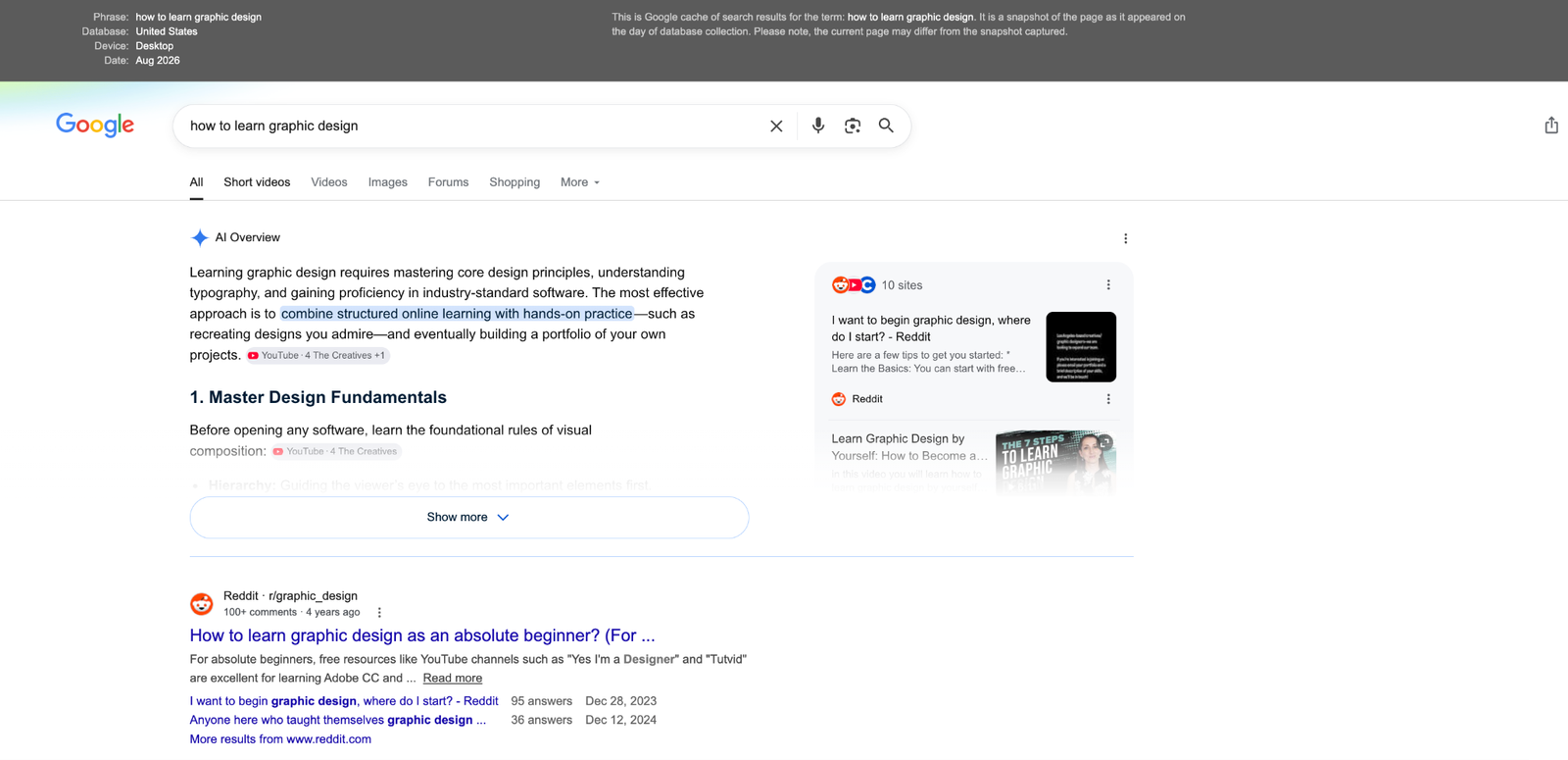Open 'Learn Graphic Design by Yourself' source card
This screenshot has width=1568, height=760.
909,447
